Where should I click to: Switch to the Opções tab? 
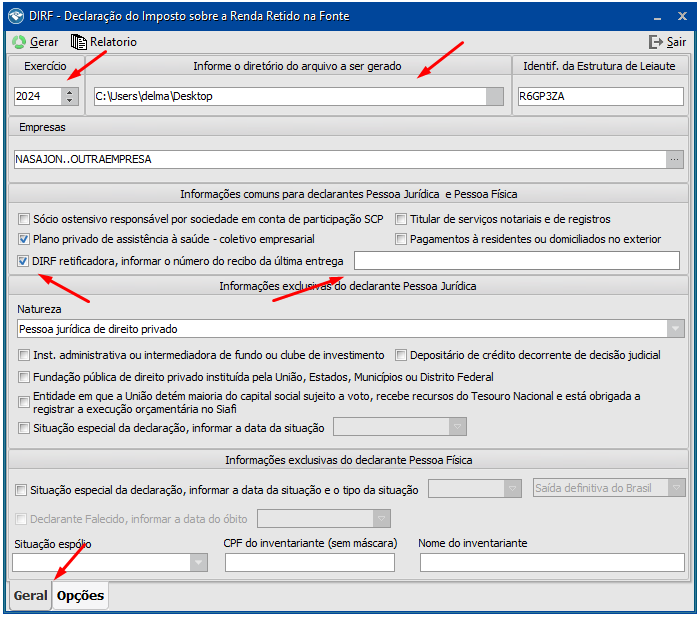coord(80,596)
